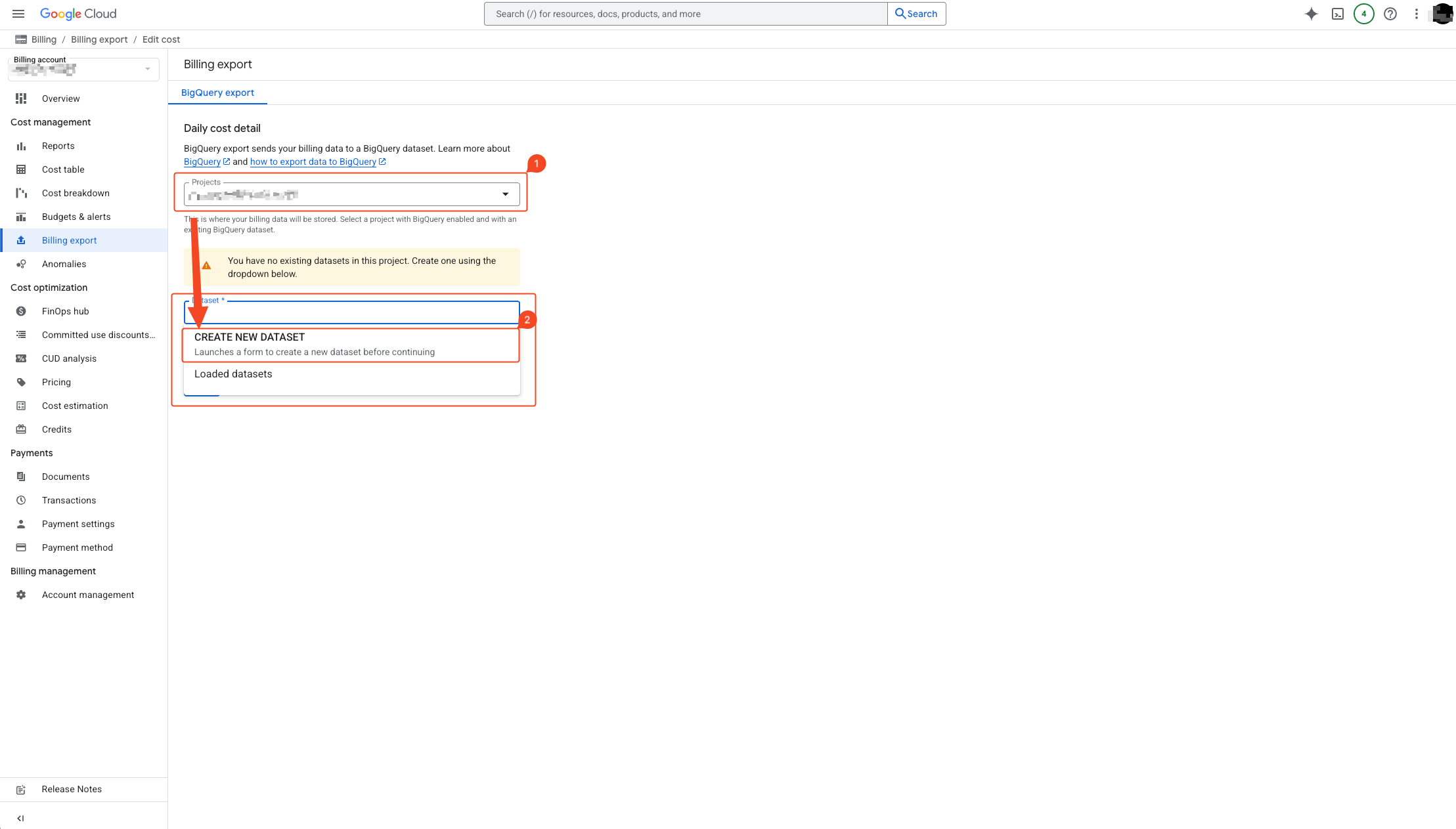Click the Billing export upload icon
This screenshot has height=829, width=1456.
pyautogui.click(x=21, y=240)
